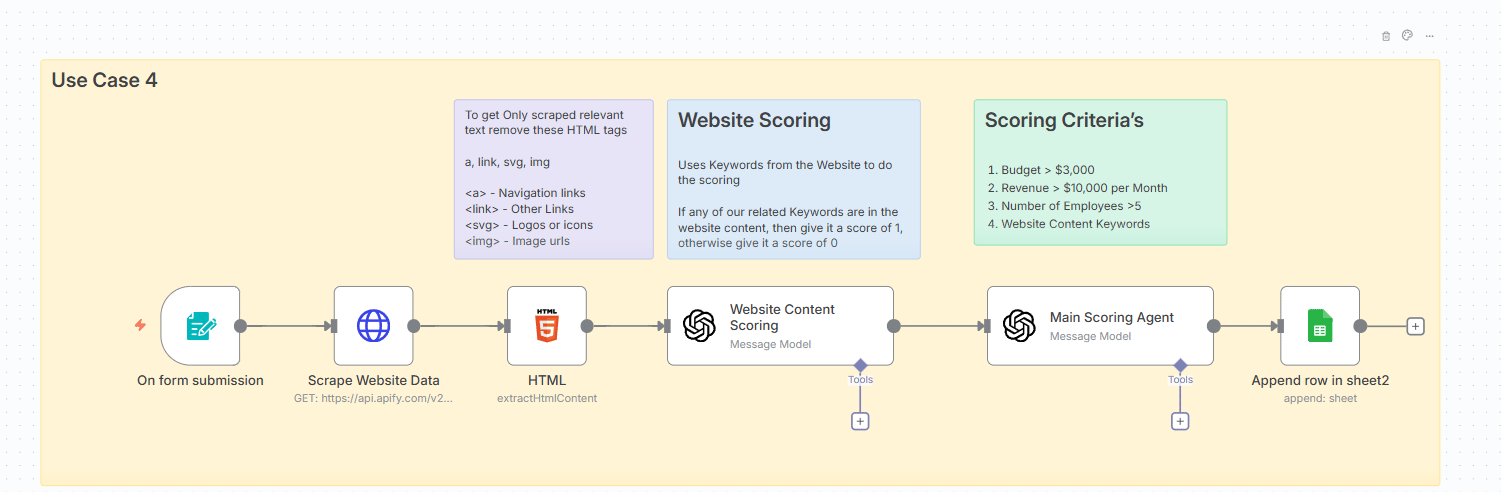
Task: Select the 'Scoring Criteria's' note heading
Action: pyautogui.click(x=1064, y=120)
